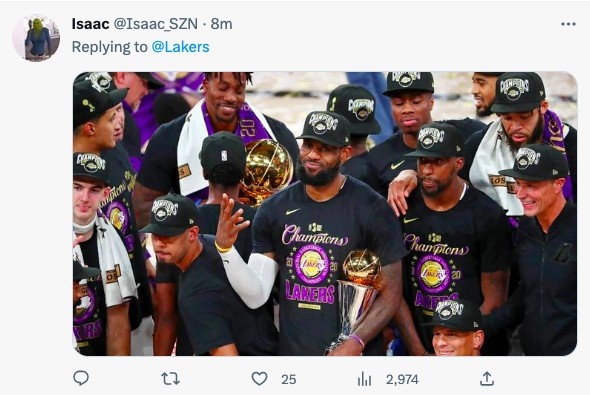This screenshot has height=395, width=590.
Task: Open the Lakers champions photo
Action: tap(325, 214)
